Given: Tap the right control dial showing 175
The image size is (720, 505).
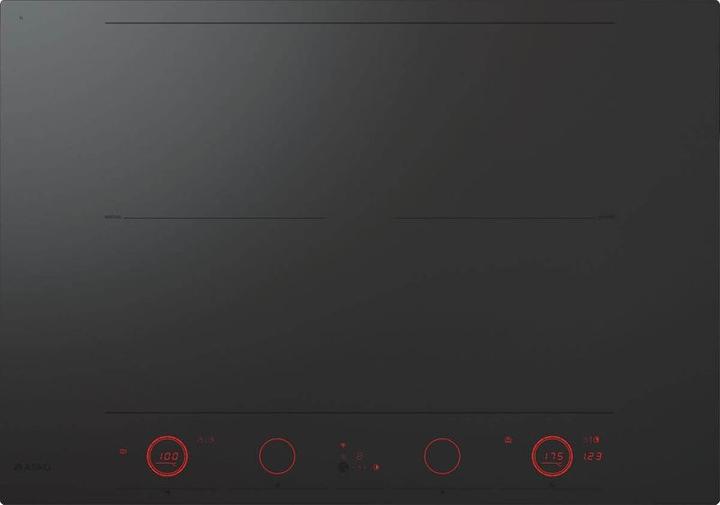Looking at the screenshot, I should click(552, 456).
